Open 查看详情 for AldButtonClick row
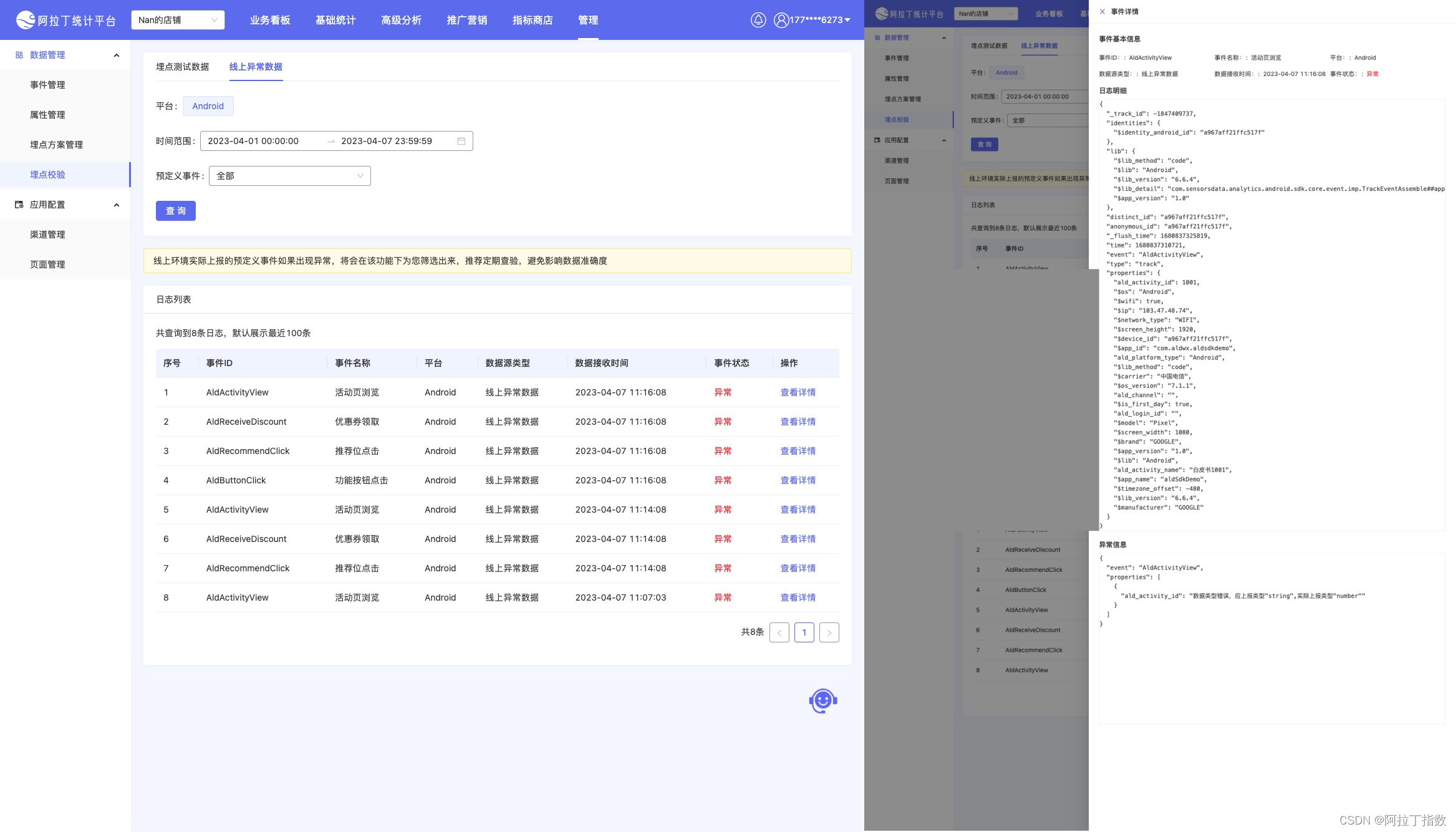 click(798, 480)
